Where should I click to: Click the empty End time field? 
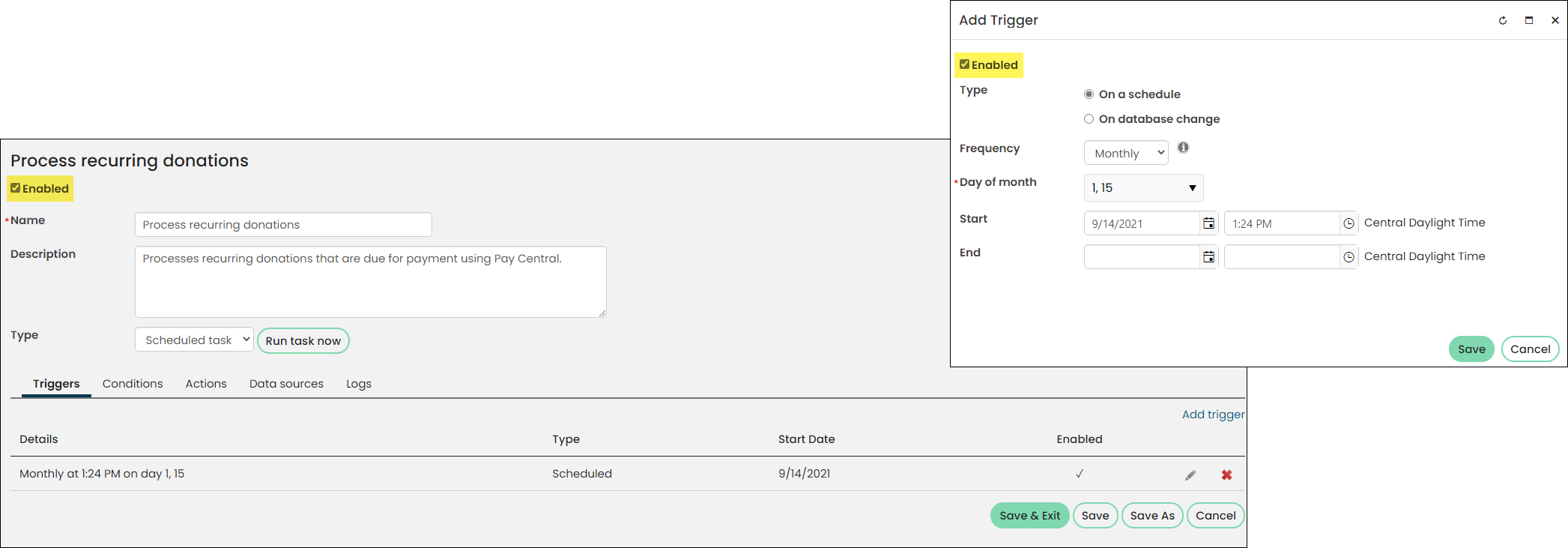tap(1282, 257)
